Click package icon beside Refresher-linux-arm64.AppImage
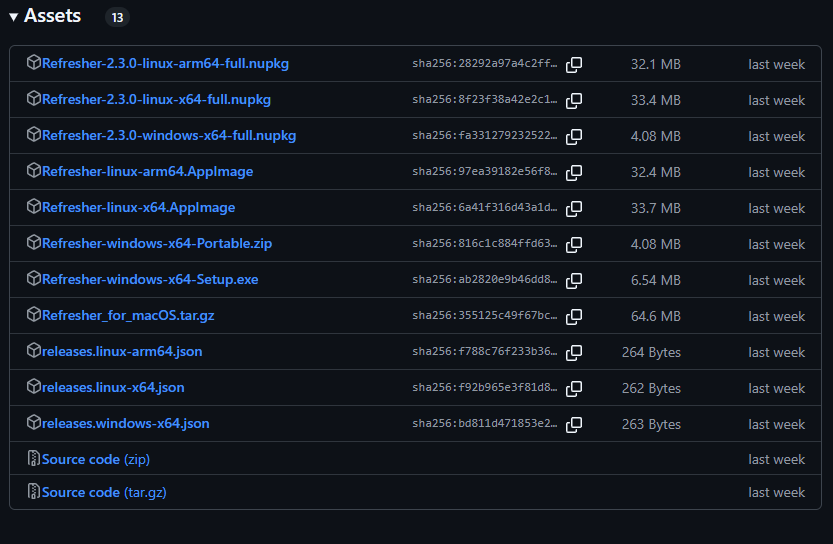This screenshot has height=544, width=833. click(x=33, y=171)
